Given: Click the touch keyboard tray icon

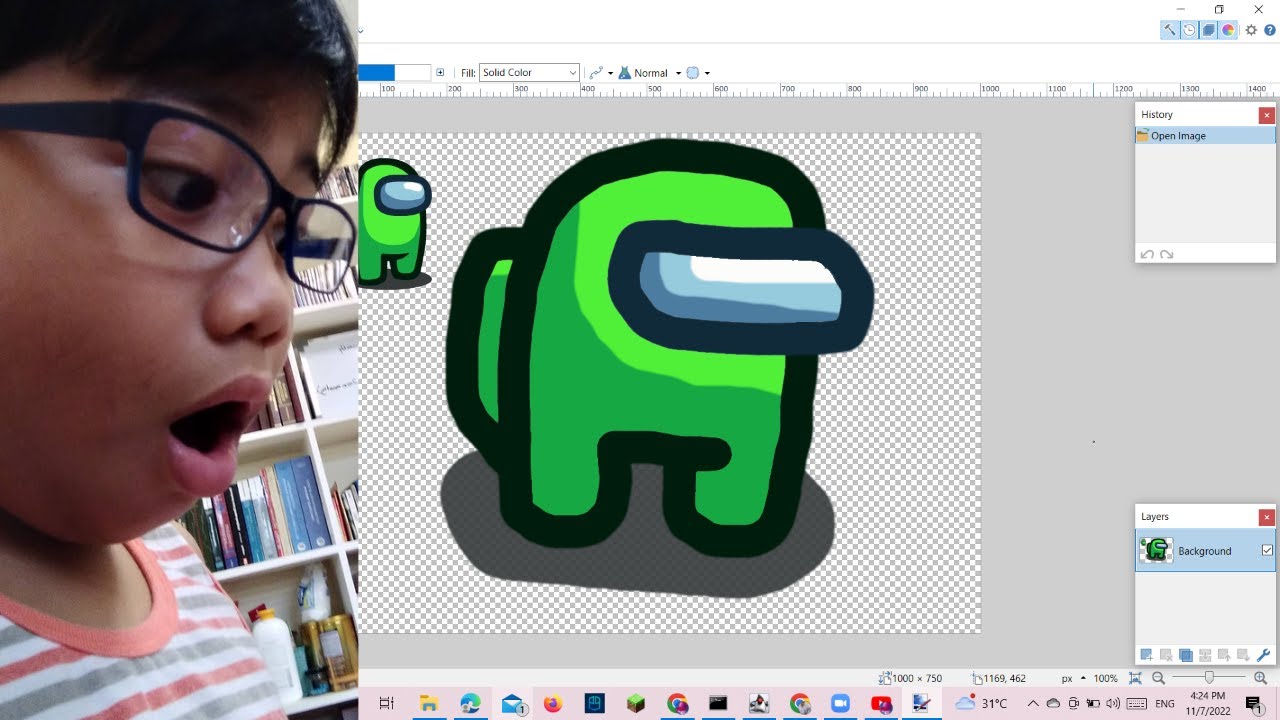Looking at the screenshot, I should tap(1137, 704).
